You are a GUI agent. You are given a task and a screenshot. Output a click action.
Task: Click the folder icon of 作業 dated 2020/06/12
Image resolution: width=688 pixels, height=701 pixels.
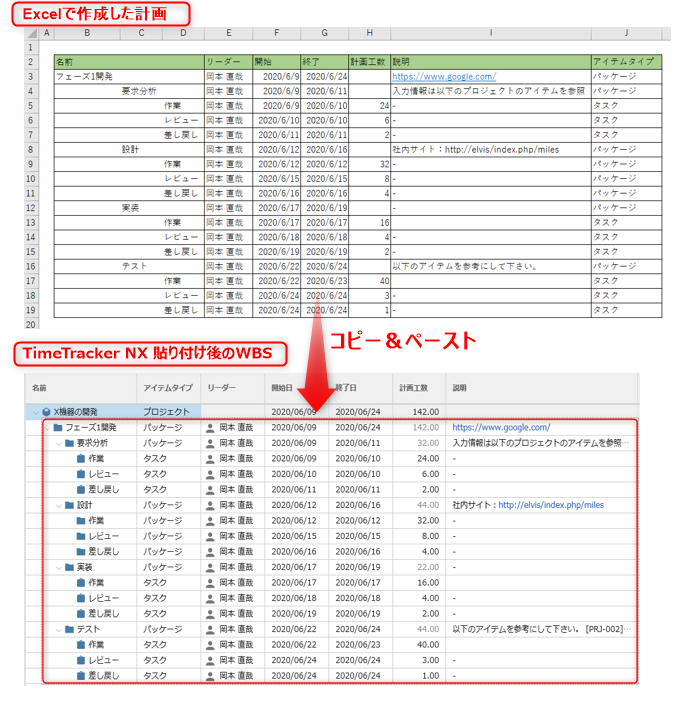pos(81,520)
